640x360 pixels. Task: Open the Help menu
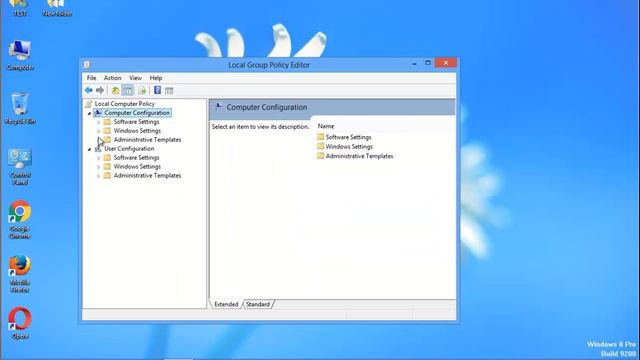pos(156,78)
